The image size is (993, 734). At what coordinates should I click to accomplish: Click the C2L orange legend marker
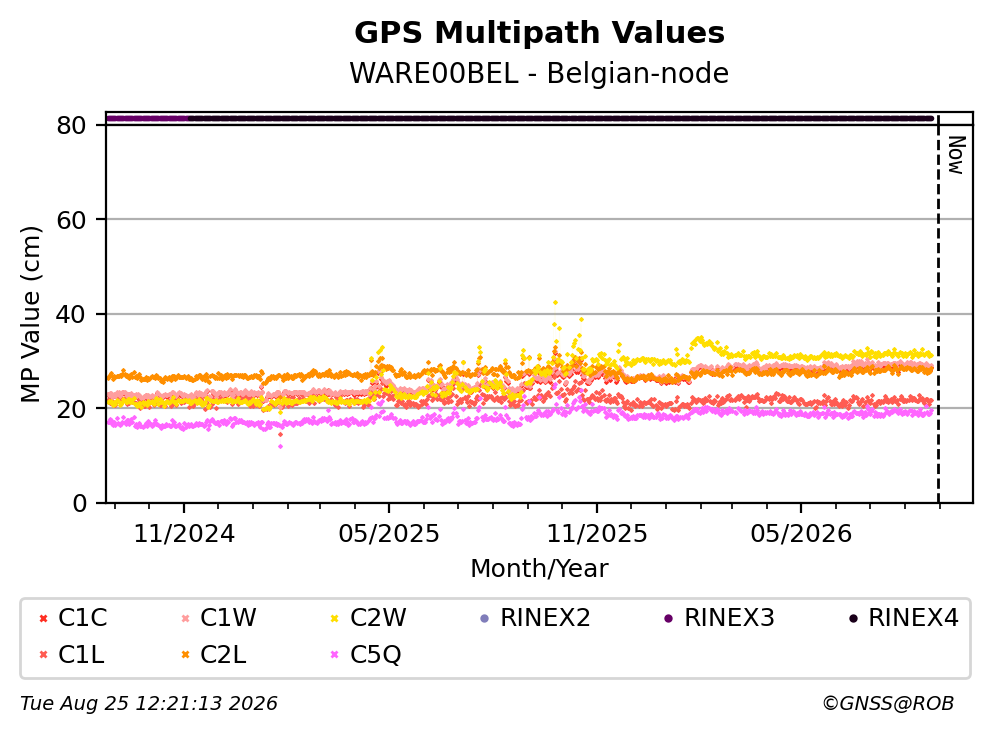[186, 655]
